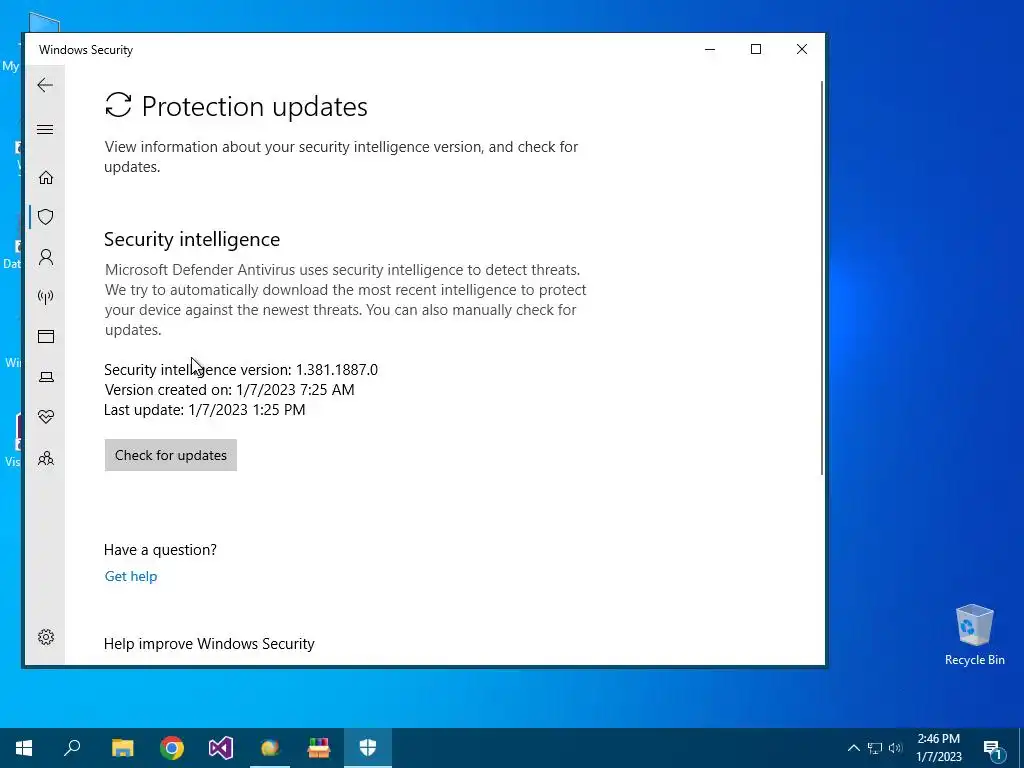Screen dimensions: 1024x768
Task: Open the Action Center notifications icon
Action: tap(993, 748)
